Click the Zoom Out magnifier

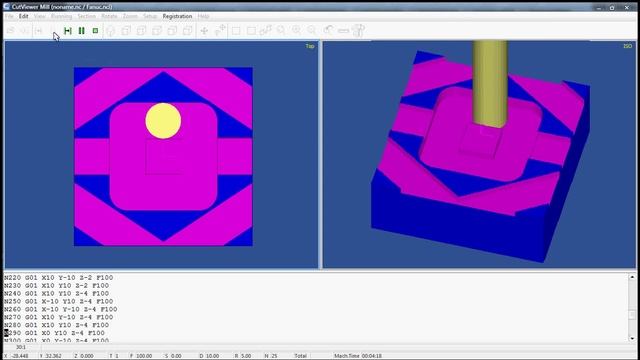pyautogui.click(x=312, y=30)
